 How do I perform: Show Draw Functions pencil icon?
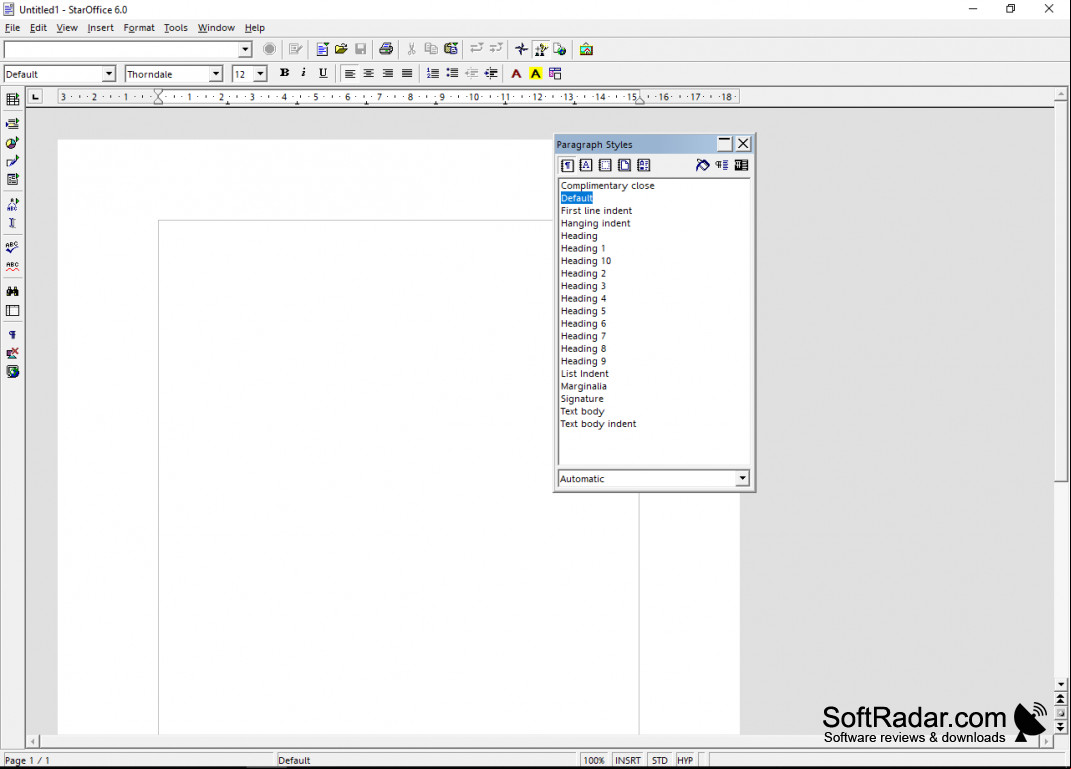click(x=12, y=161)
